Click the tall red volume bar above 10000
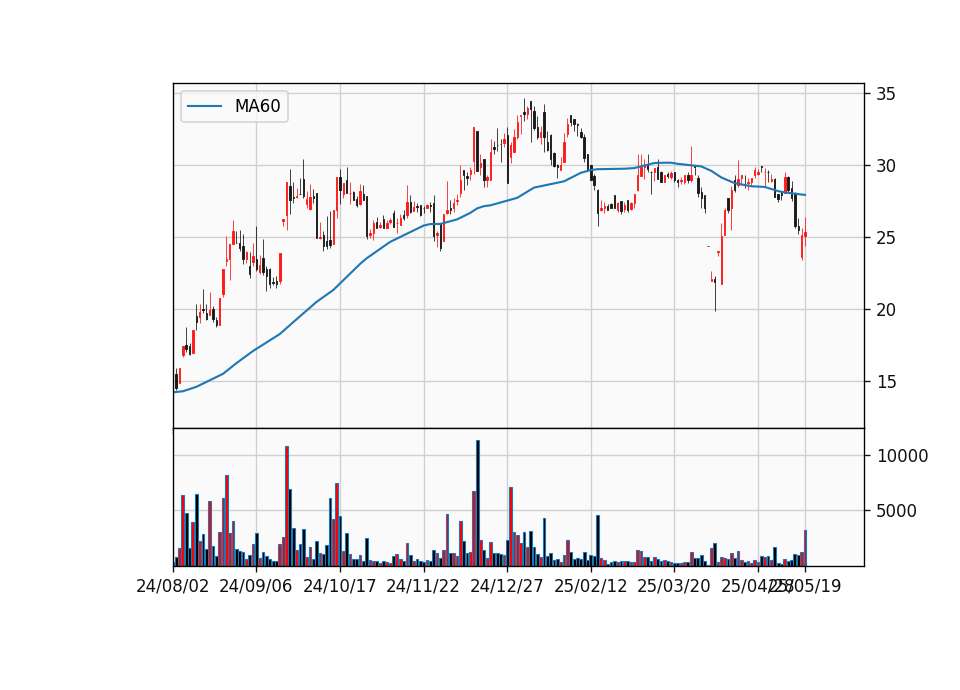 point(287,506)
